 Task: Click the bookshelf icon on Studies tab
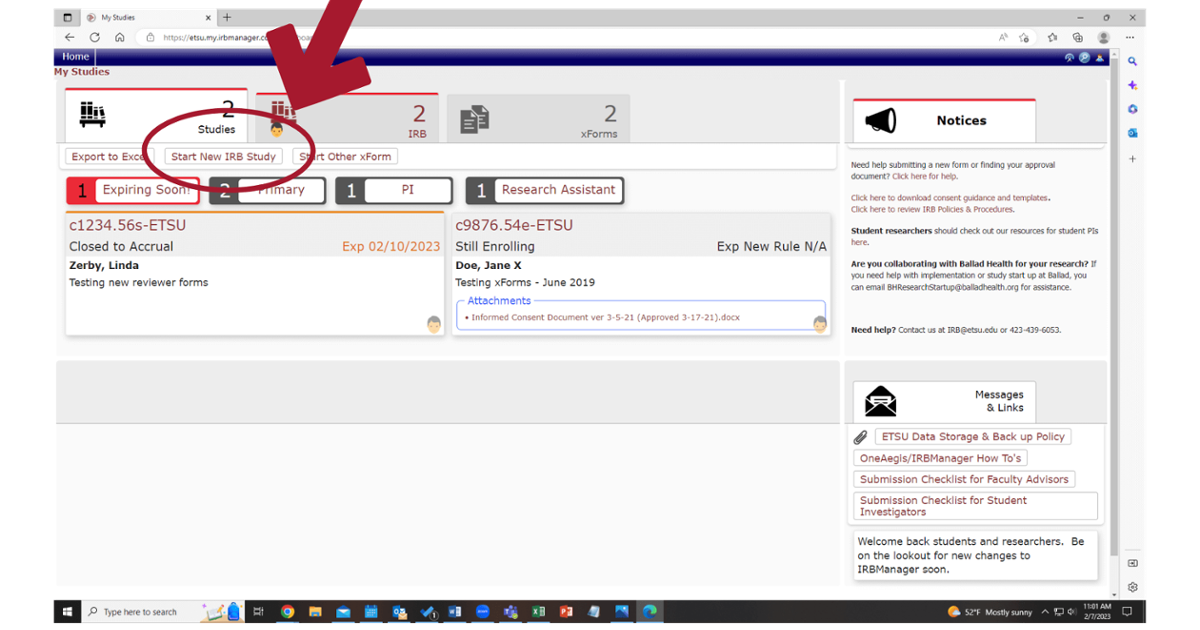93,115
